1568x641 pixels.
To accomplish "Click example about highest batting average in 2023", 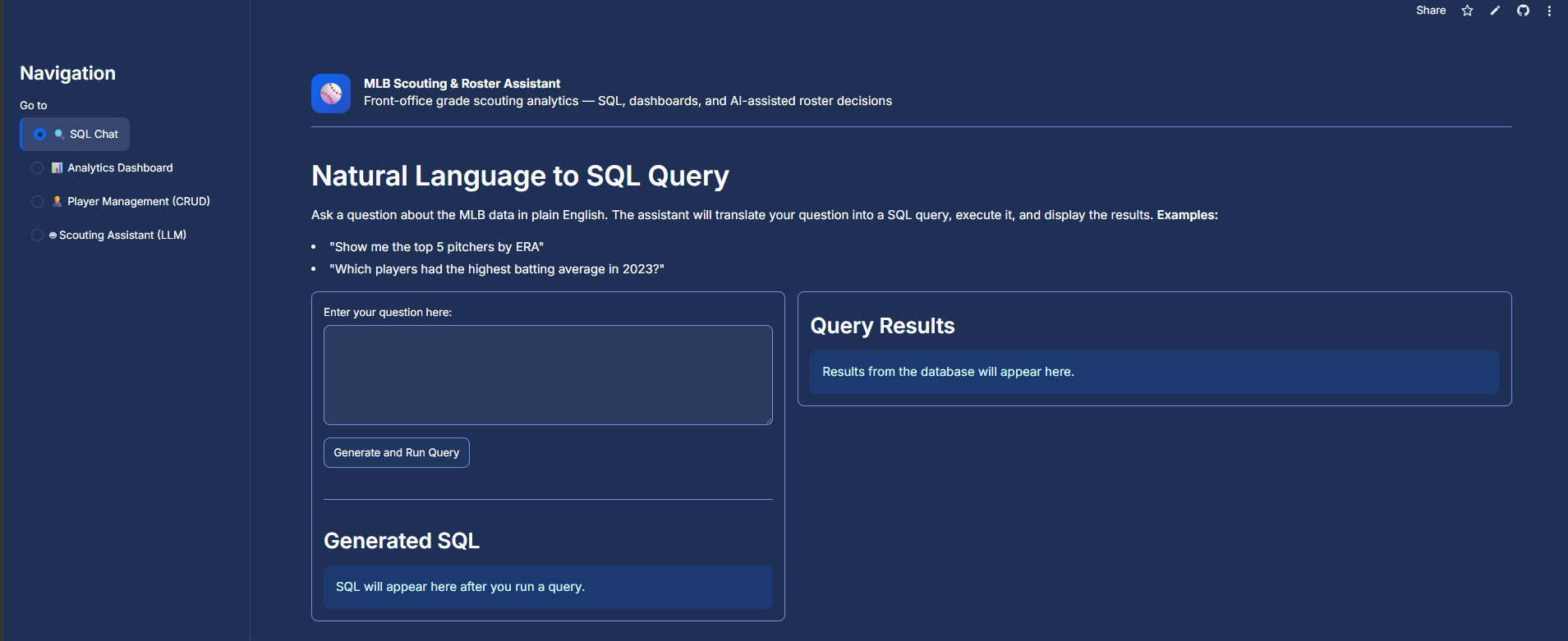I will (x=497, y=269).
